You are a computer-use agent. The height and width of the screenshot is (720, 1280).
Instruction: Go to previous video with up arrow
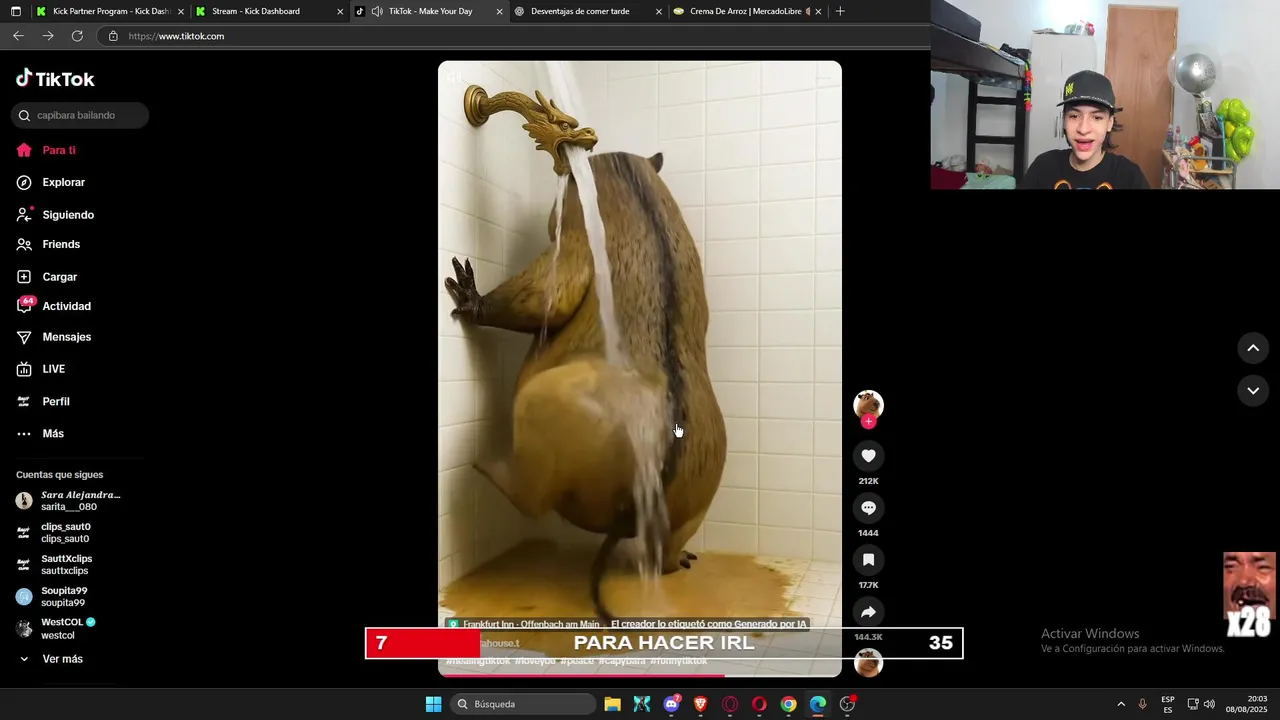coord(1253,348)
